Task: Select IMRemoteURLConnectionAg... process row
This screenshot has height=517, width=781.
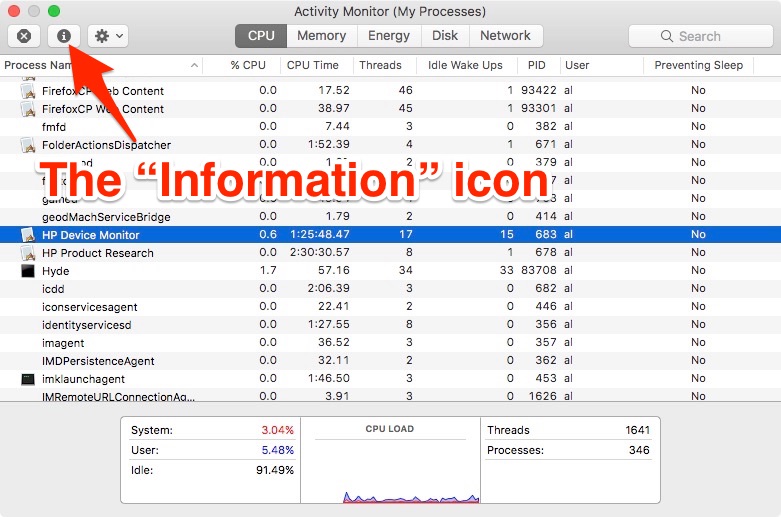Action: (390, 395)
